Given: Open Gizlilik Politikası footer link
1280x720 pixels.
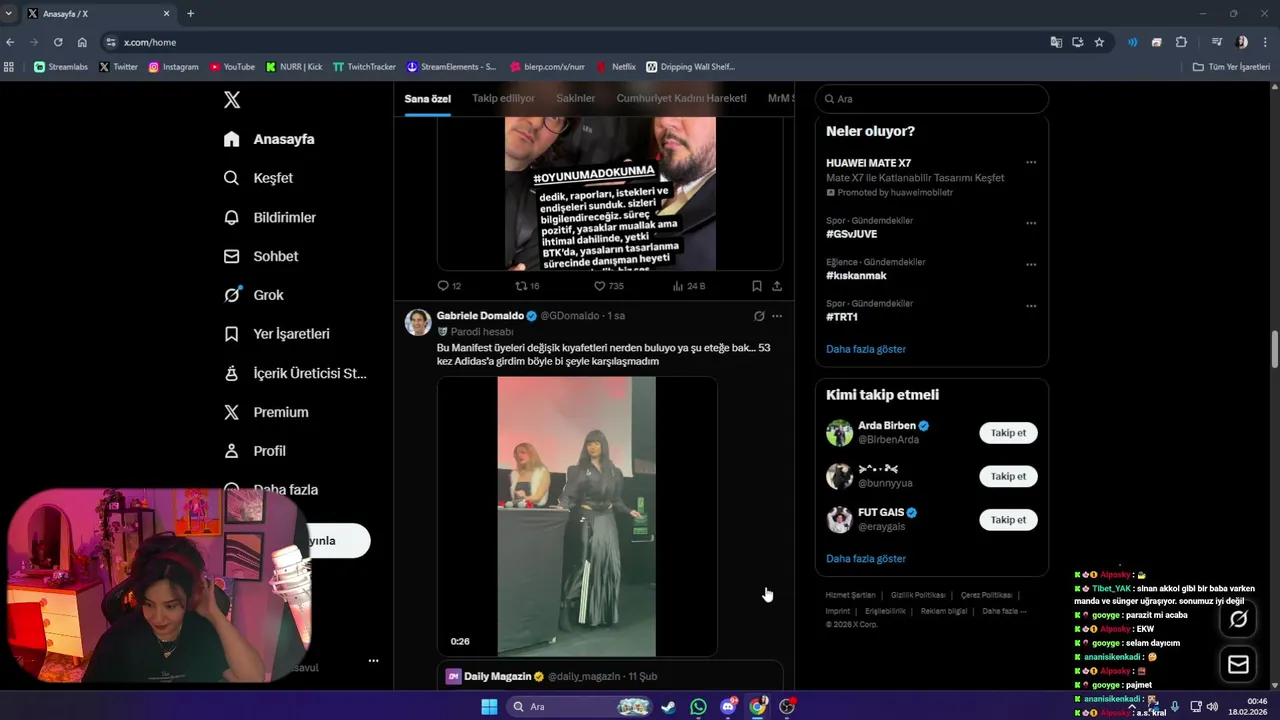Looking at the screenshot, I should (x=917, y=595).
